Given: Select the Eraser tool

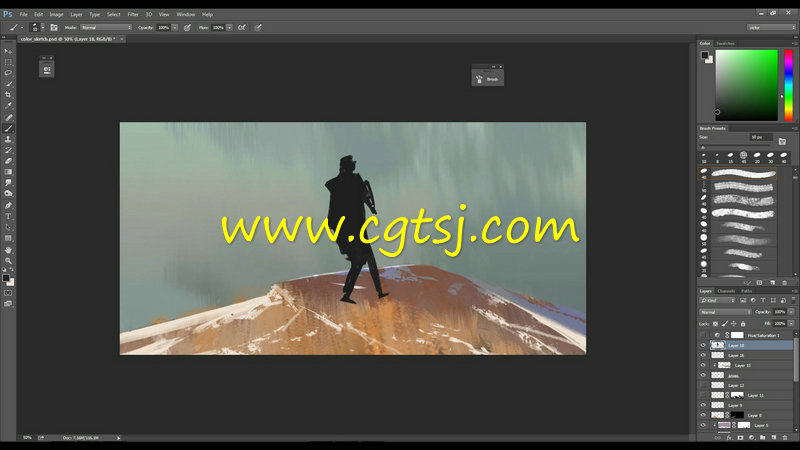Looking at the screenshot, I should pos(8,161).
